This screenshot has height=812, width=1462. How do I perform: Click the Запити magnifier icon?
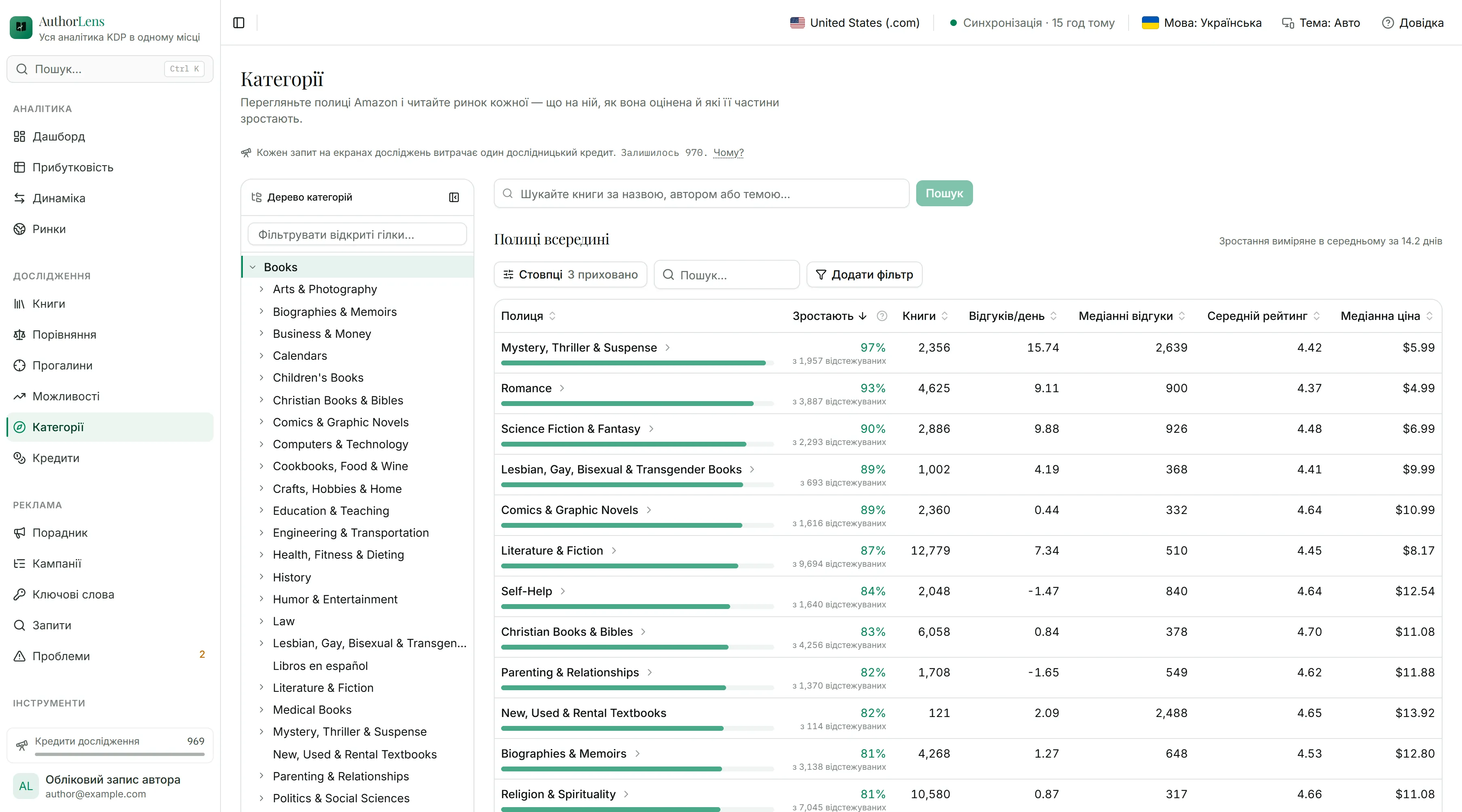tap(19, 625)
